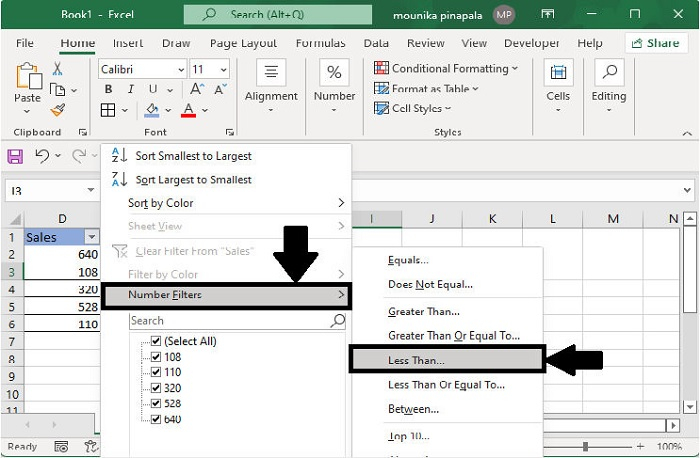
Task: Uncheck the 108 value checkbox
Action: (x=155, y=357)
